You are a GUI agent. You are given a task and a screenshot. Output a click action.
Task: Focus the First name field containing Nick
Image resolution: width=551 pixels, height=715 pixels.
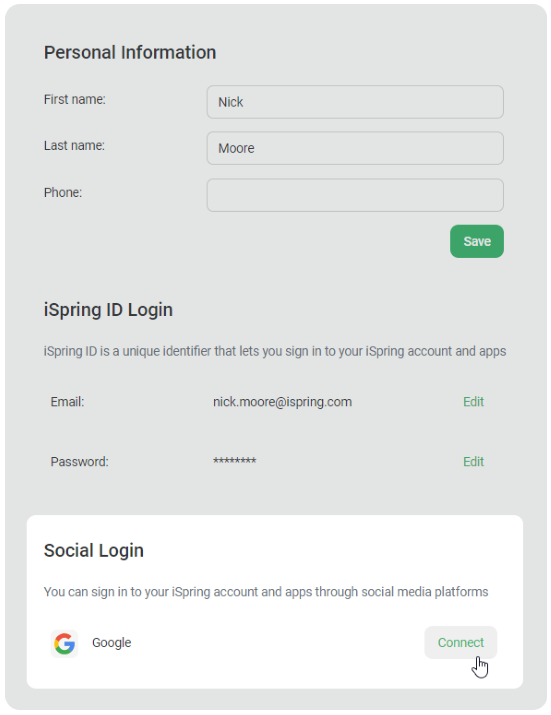355,102
